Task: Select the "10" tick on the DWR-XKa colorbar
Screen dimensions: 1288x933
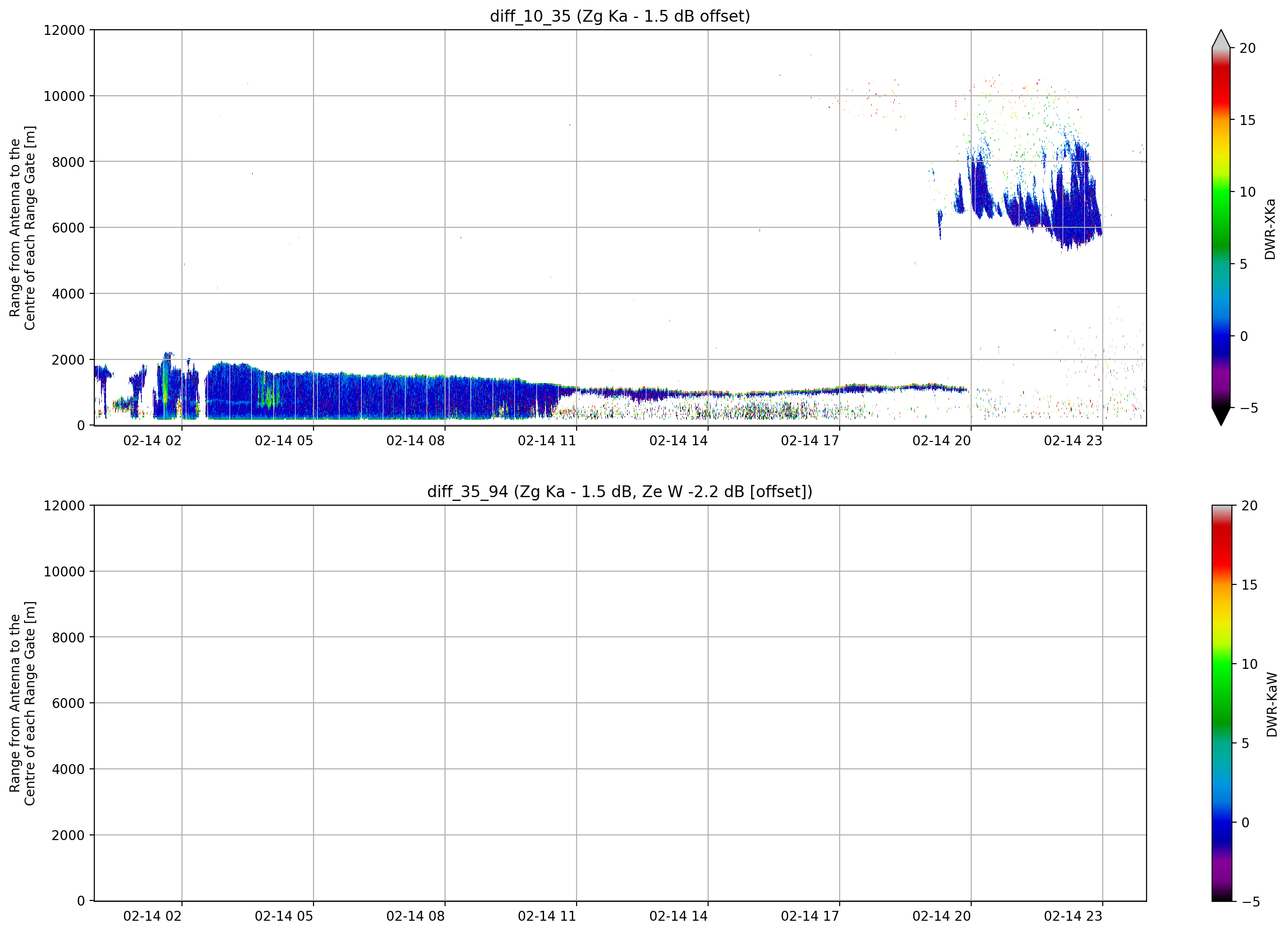Action: (x=1247, y=192)
